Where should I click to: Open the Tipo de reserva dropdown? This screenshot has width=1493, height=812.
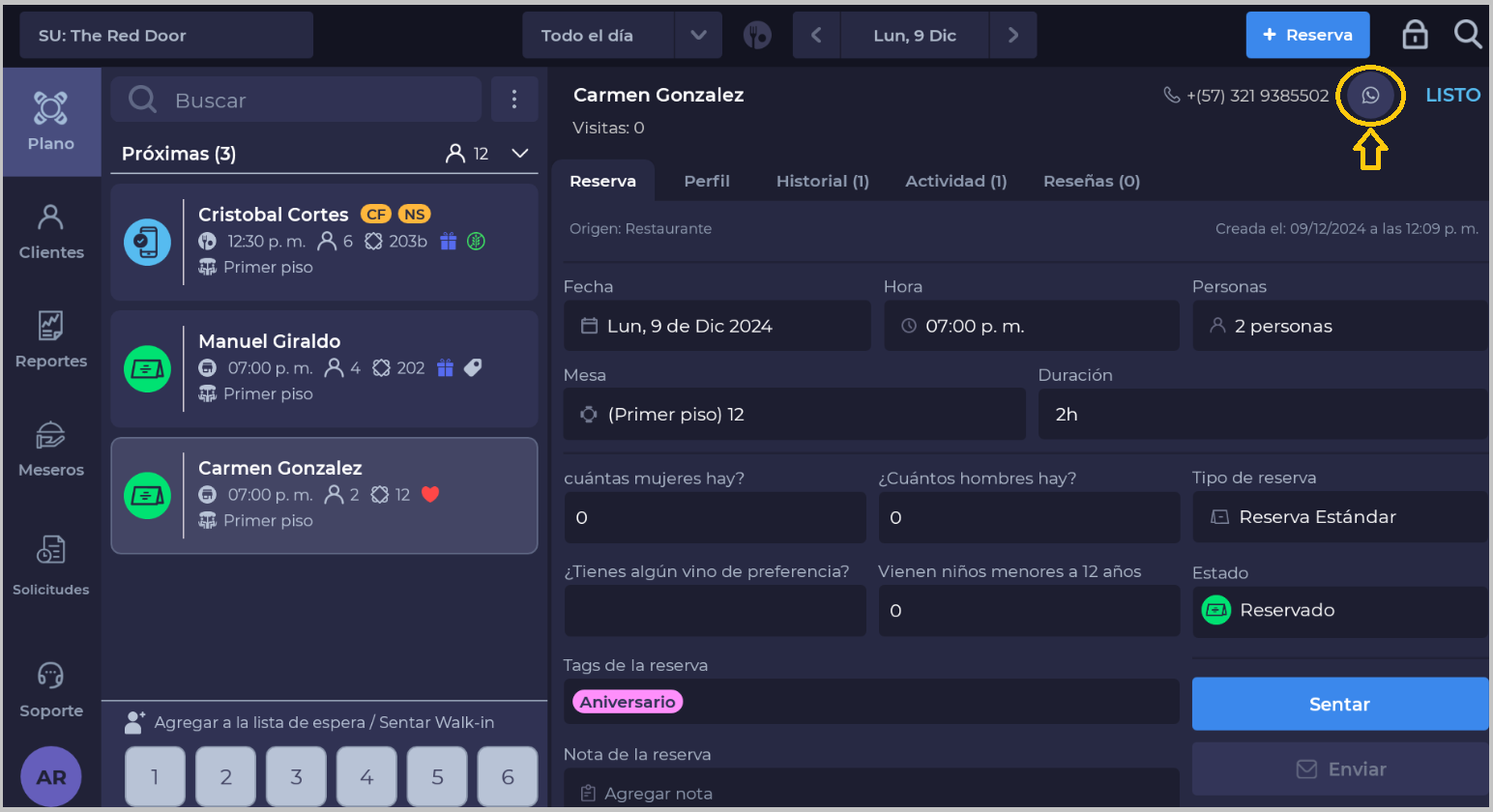click(x=1340, y=516)
